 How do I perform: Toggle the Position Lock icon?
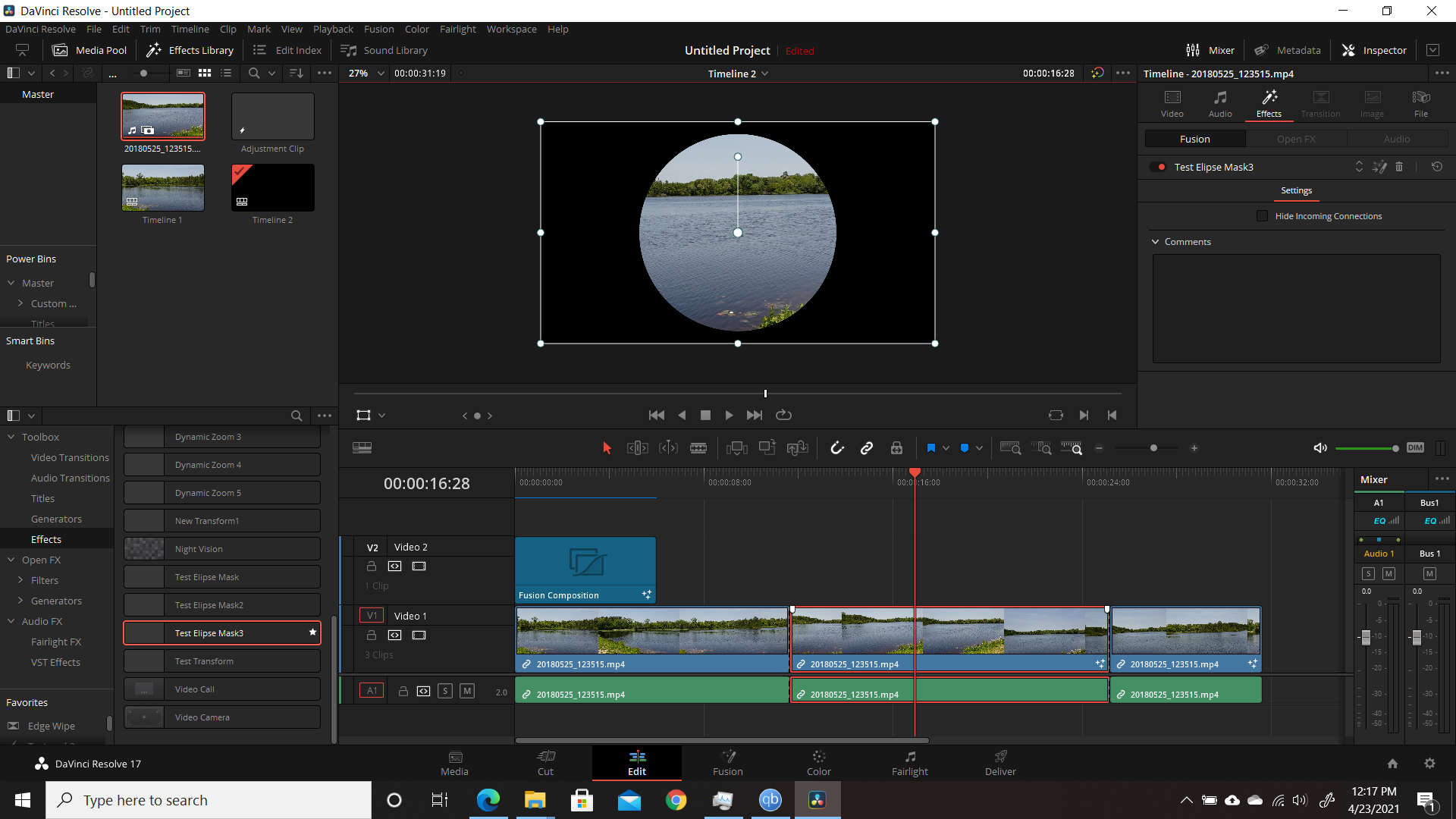click(x=896, y=448)
